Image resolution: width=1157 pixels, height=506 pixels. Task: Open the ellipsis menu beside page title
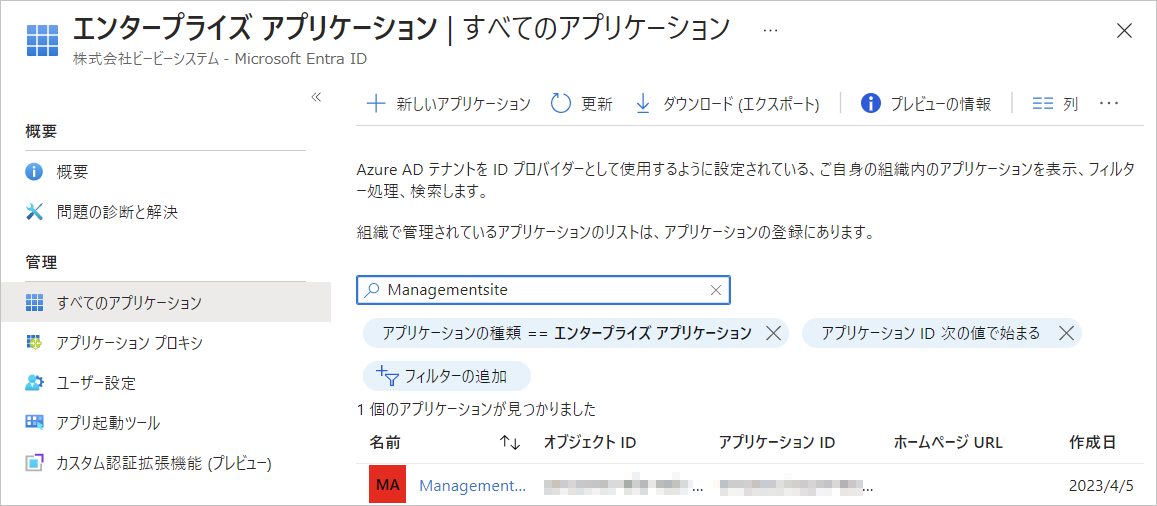[770, 30]
